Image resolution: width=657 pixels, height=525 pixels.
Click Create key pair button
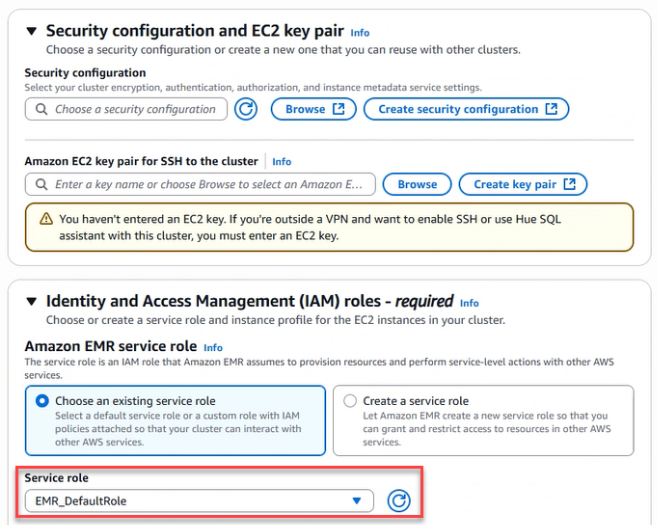(522, 184)
